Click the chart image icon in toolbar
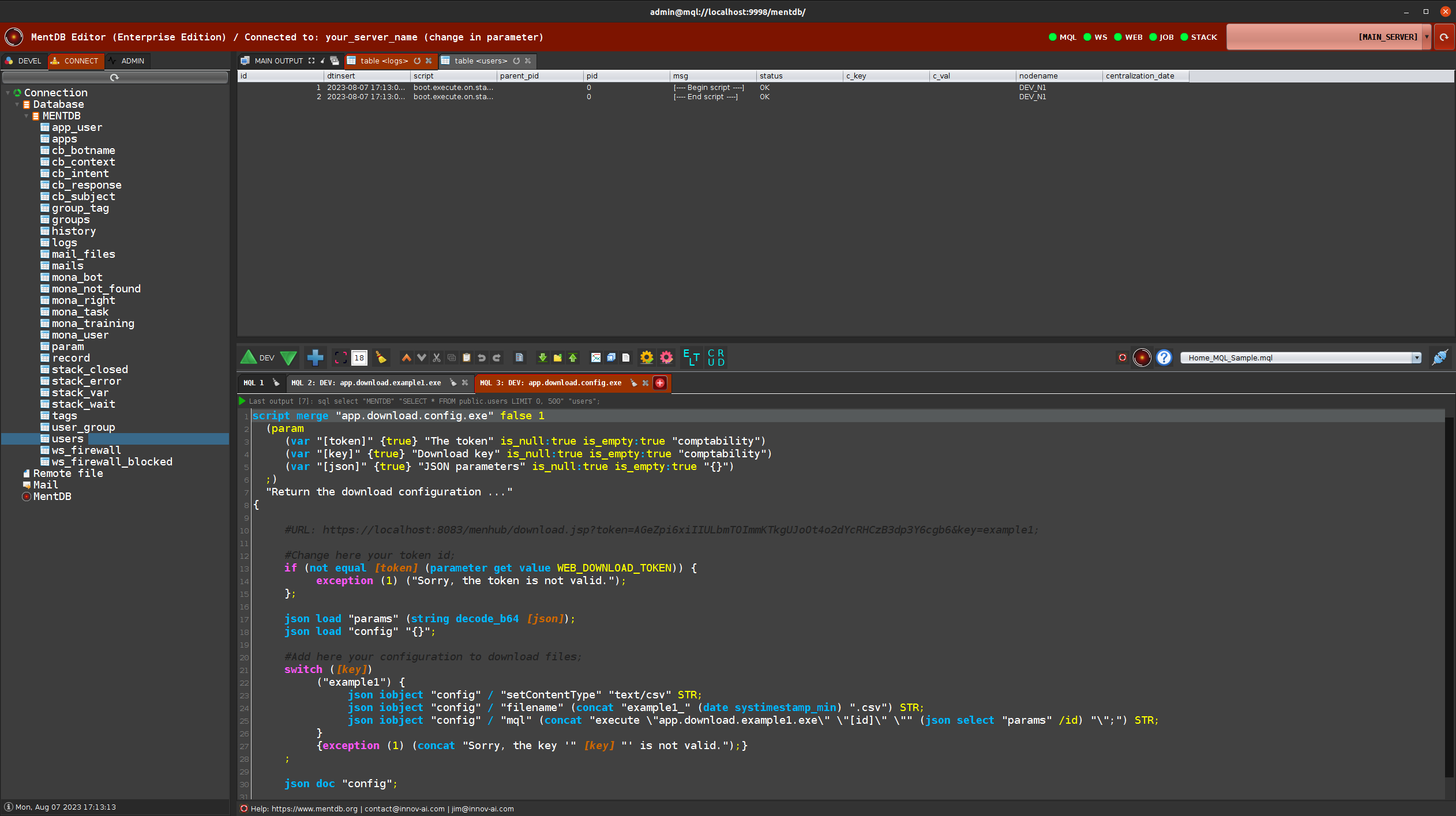 596,358
